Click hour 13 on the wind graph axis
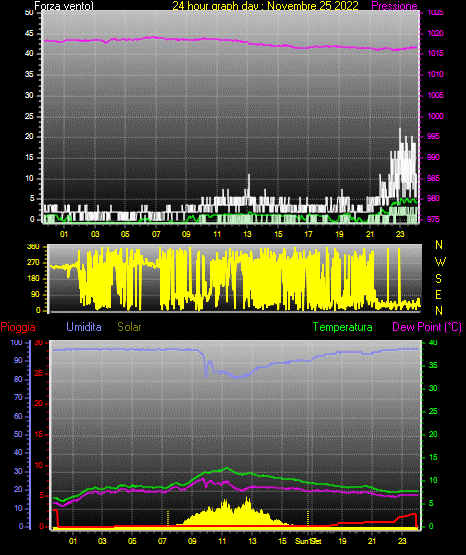This screenshot has height=555, width=466. pos(247,234)
